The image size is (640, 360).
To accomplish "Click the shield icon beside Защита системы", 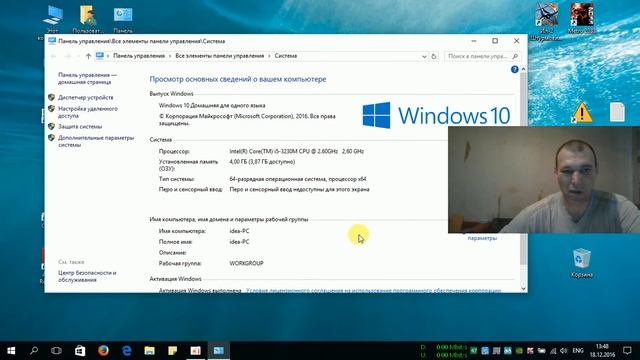I will pos(51,127).
